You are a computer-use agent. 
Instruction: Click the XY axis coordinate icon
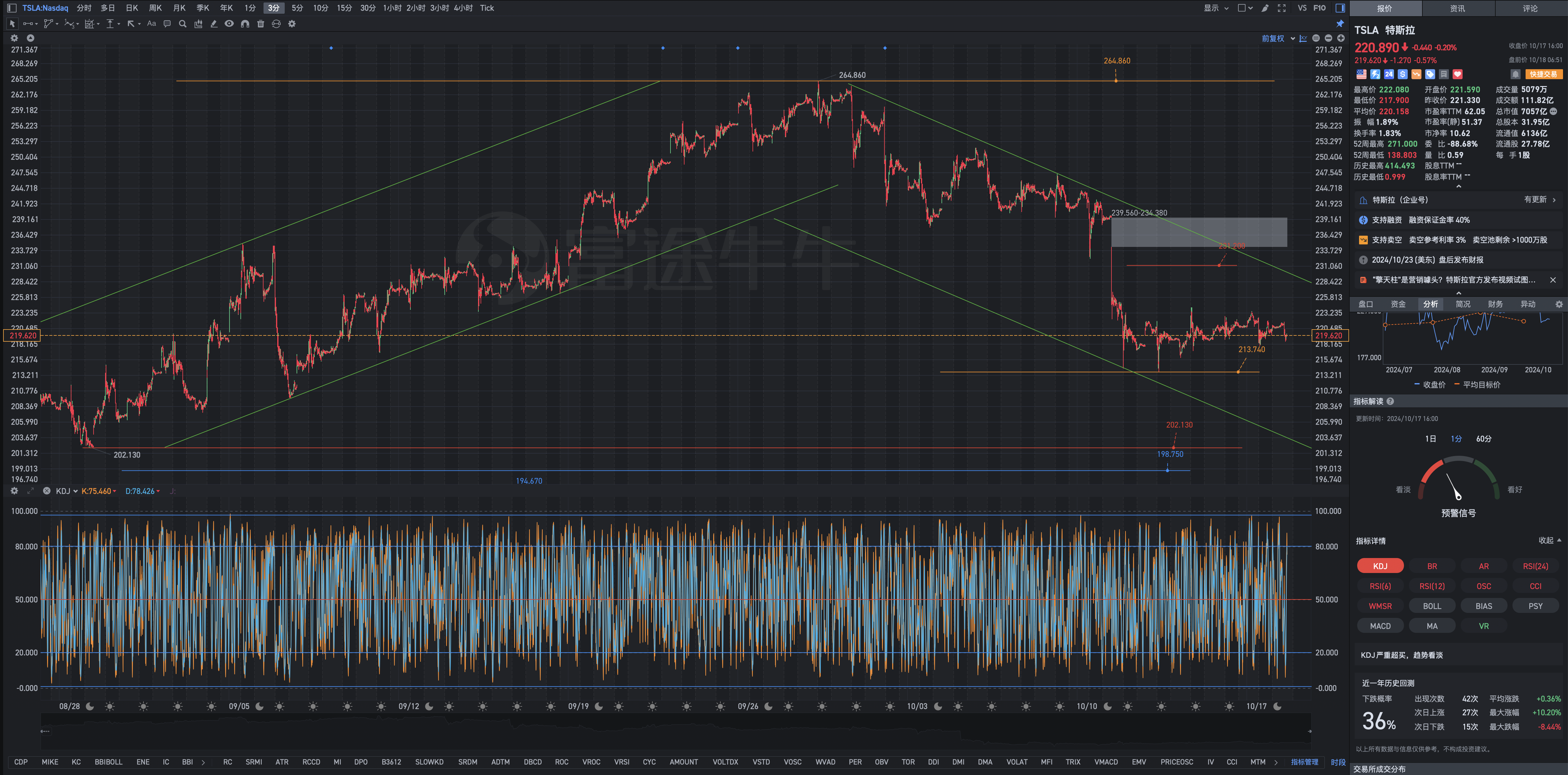pyautogui.click(x=1303, y=38)
